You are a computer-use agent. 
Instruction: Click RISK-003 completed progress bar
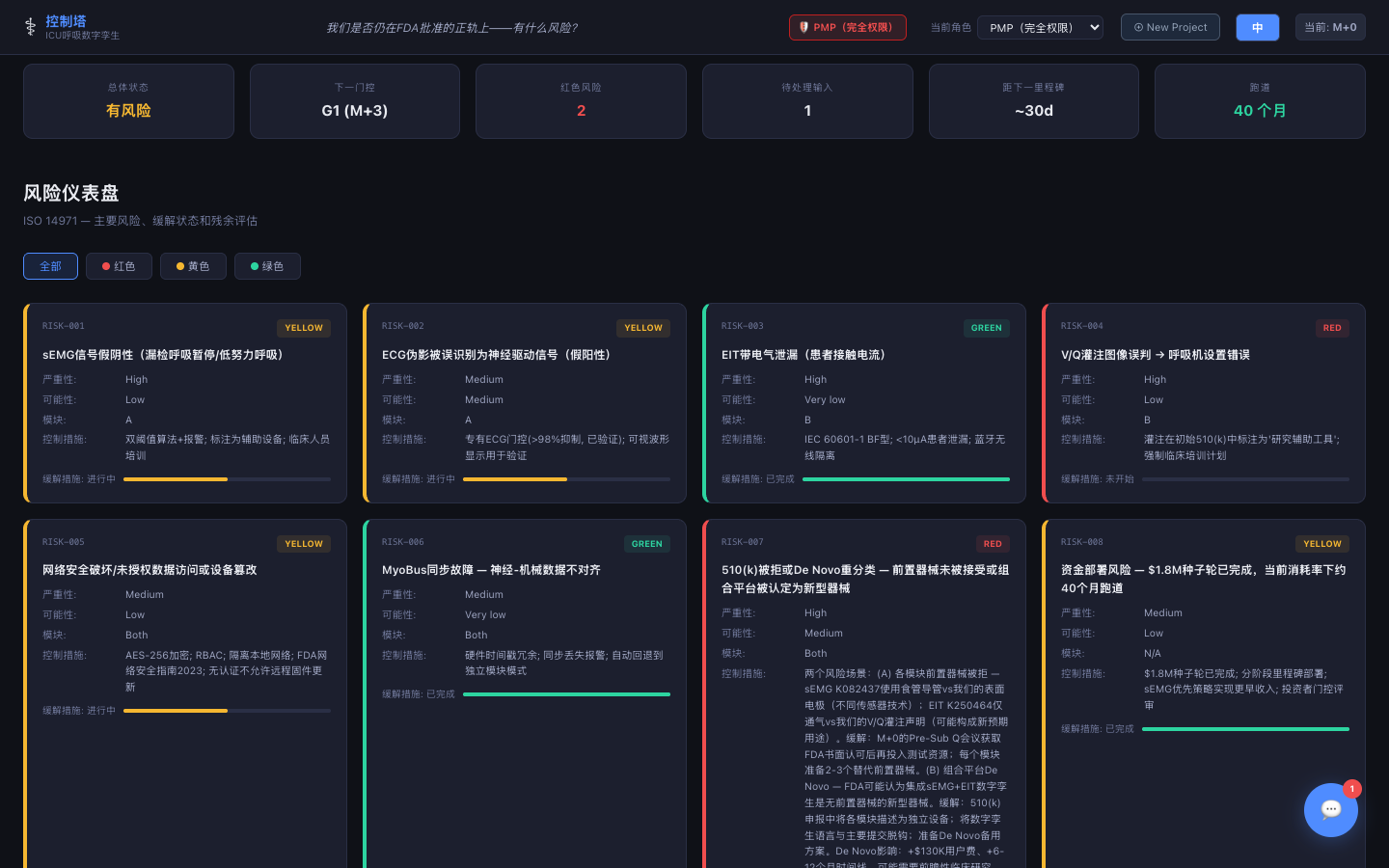[906, 479]
